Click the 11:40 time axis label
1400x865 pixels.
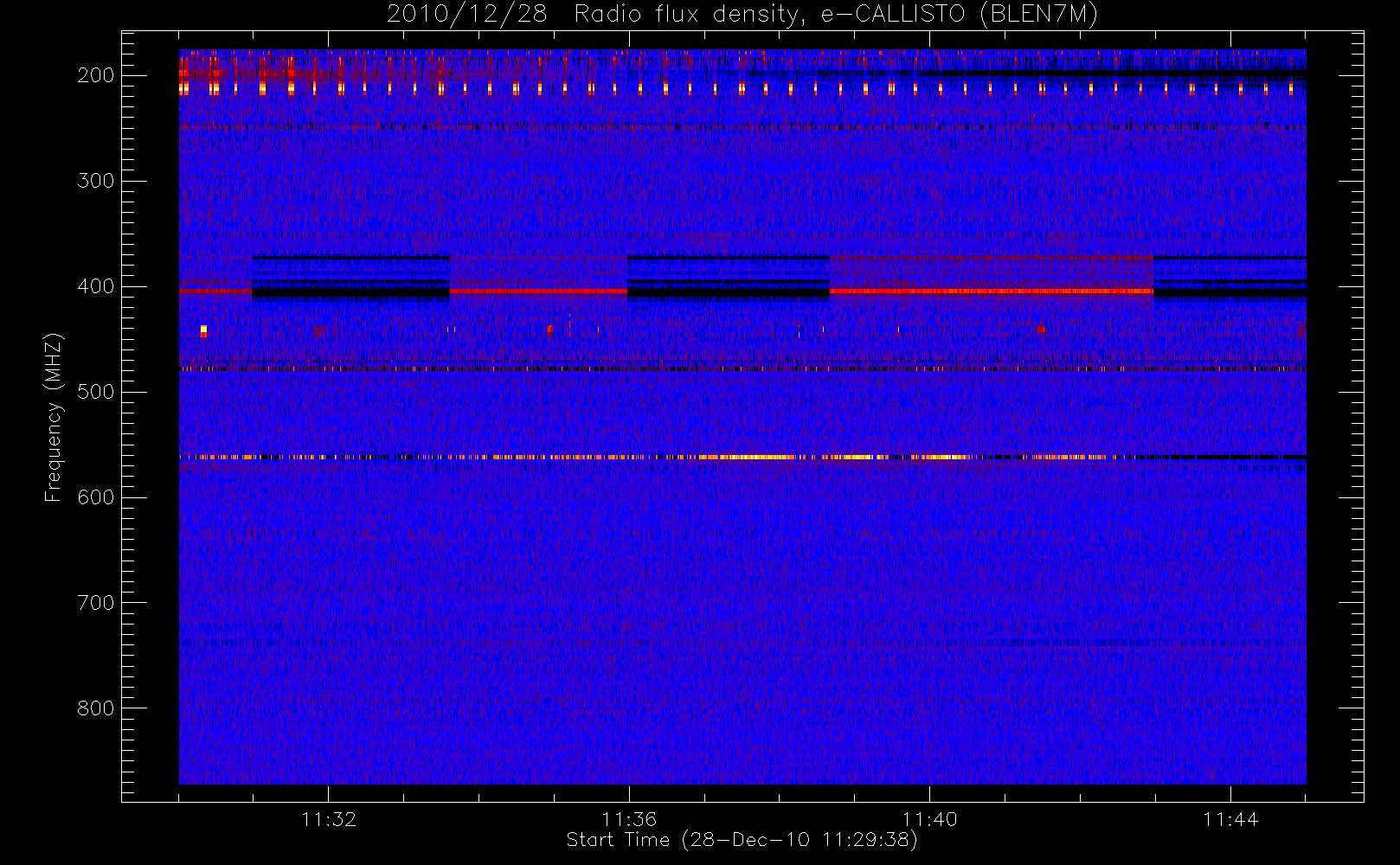[929, 819]
